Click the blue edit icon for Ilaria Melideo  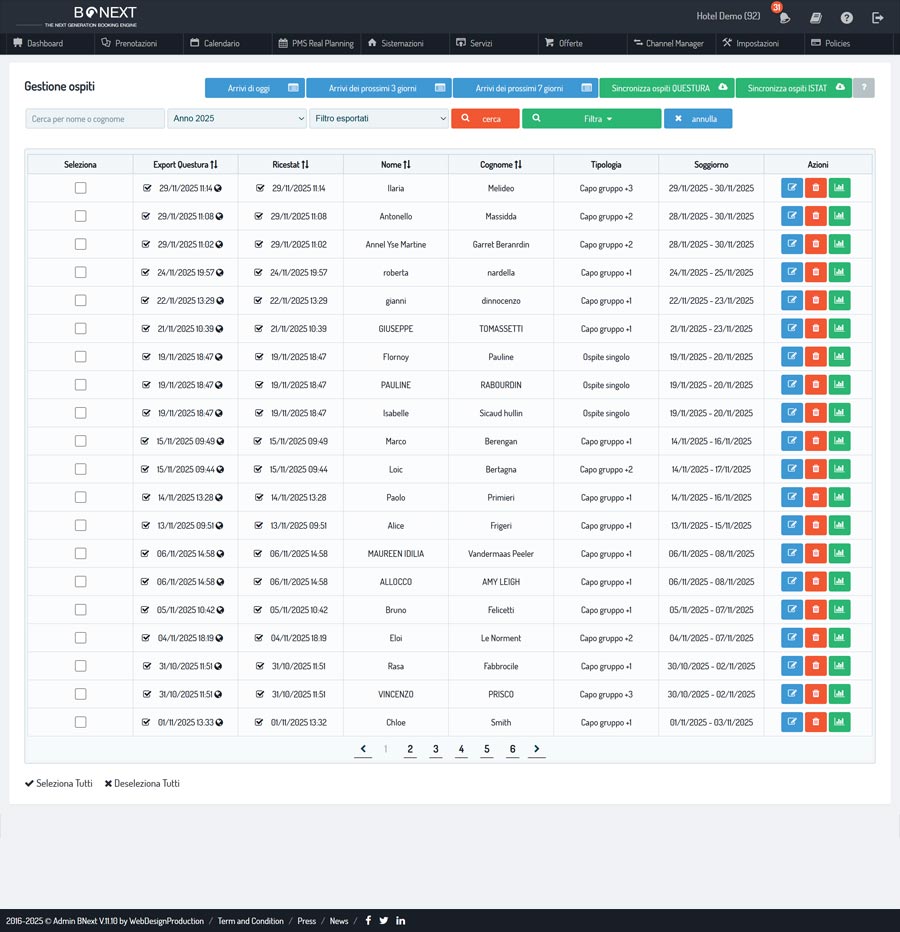(x=791, y=188)
